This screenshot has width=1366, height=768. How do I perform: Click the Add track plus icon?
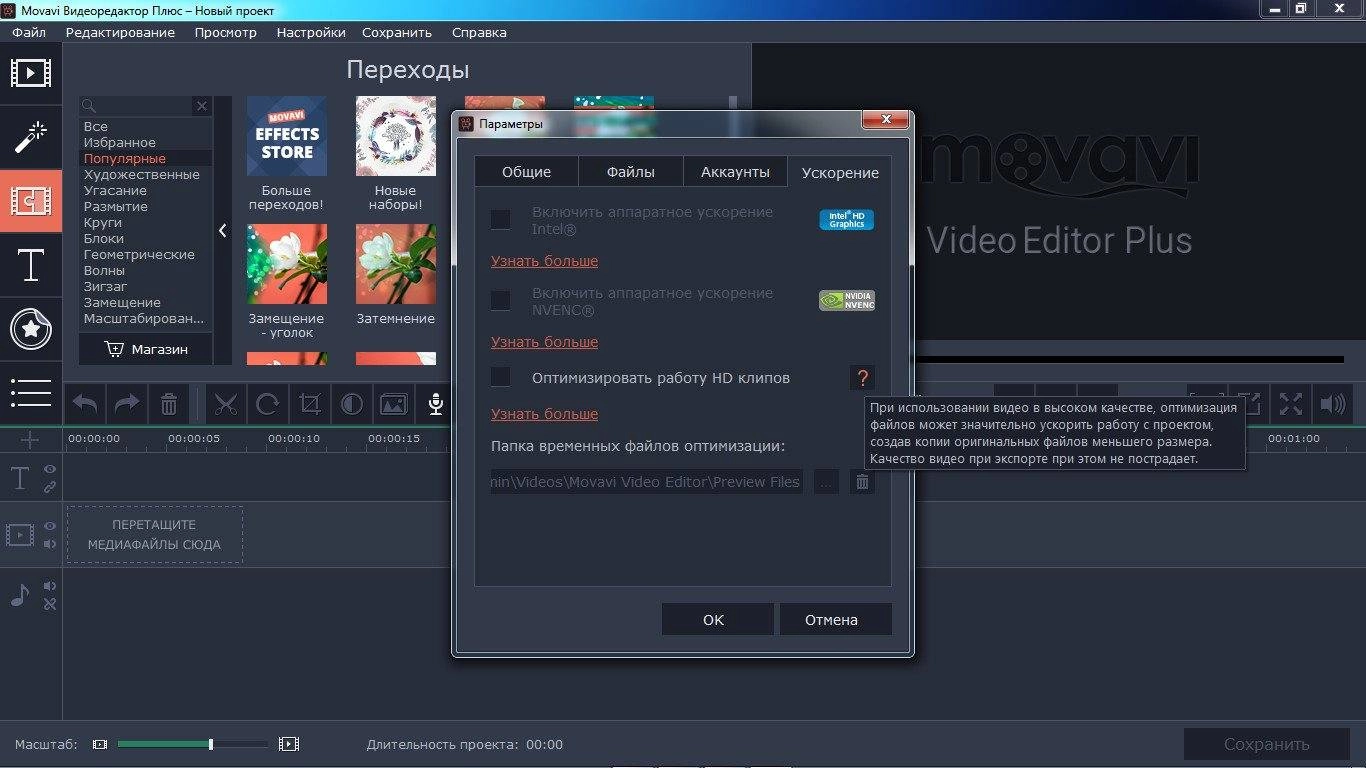[30, 440]
